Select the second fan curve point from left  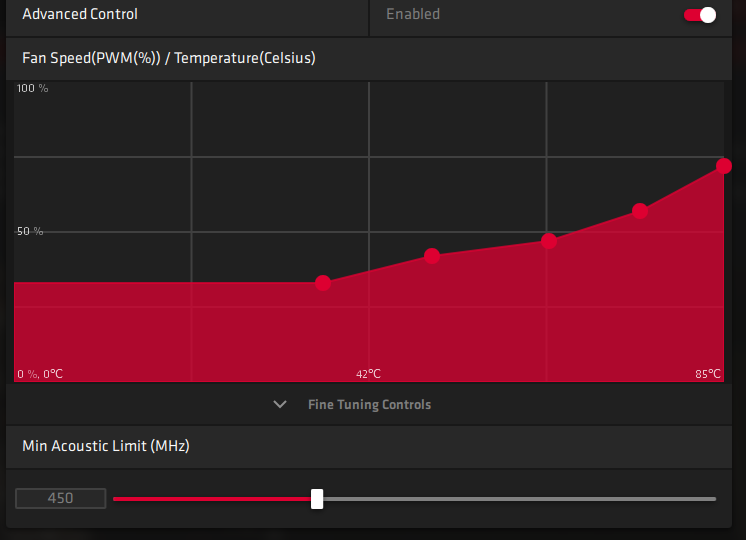click(x=432, y=256)
